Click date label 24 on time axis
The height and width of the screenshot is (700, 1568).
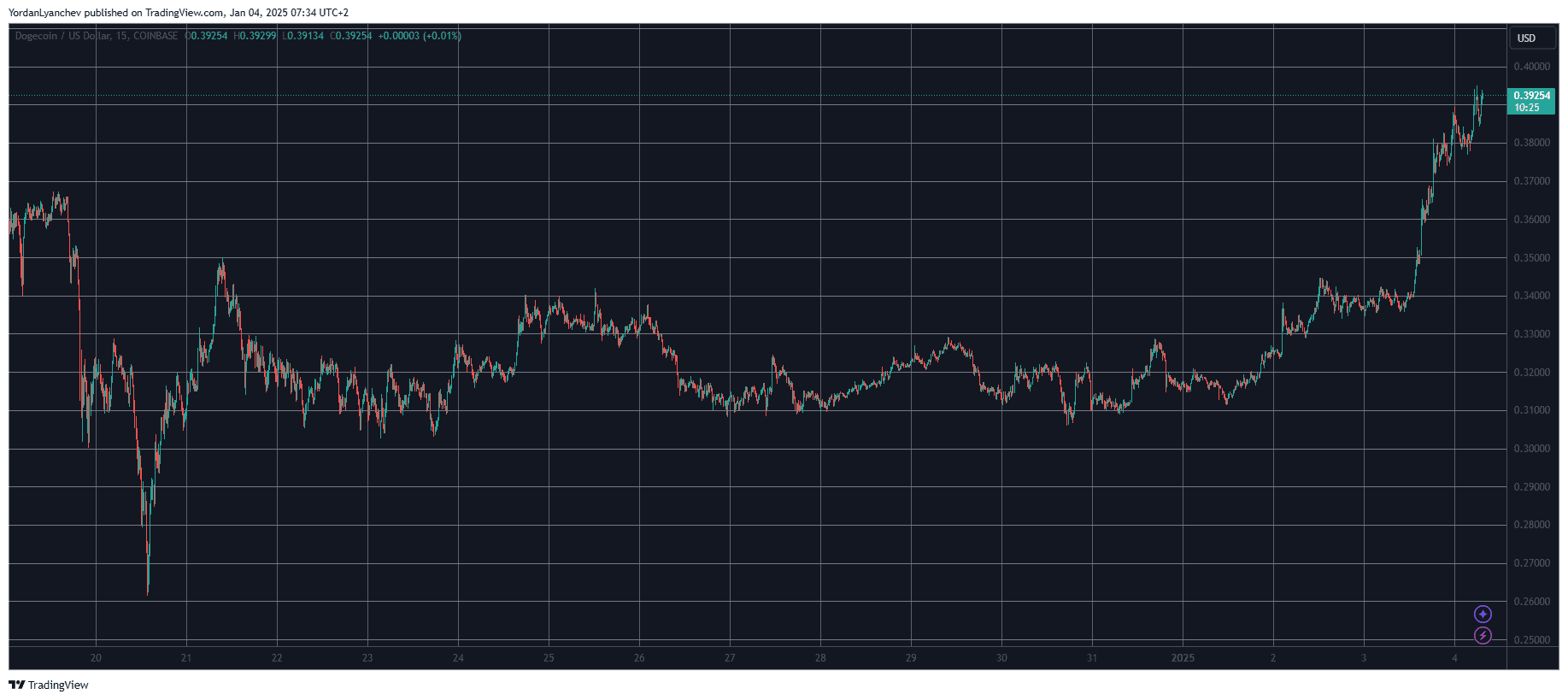pos(458,658)
